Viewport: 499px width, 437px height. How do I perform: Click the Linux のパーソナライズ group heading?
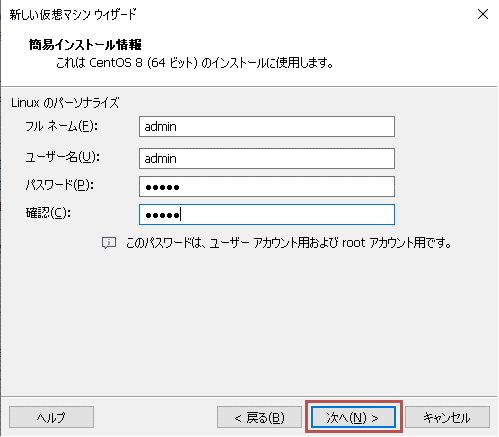pos(65,103)
